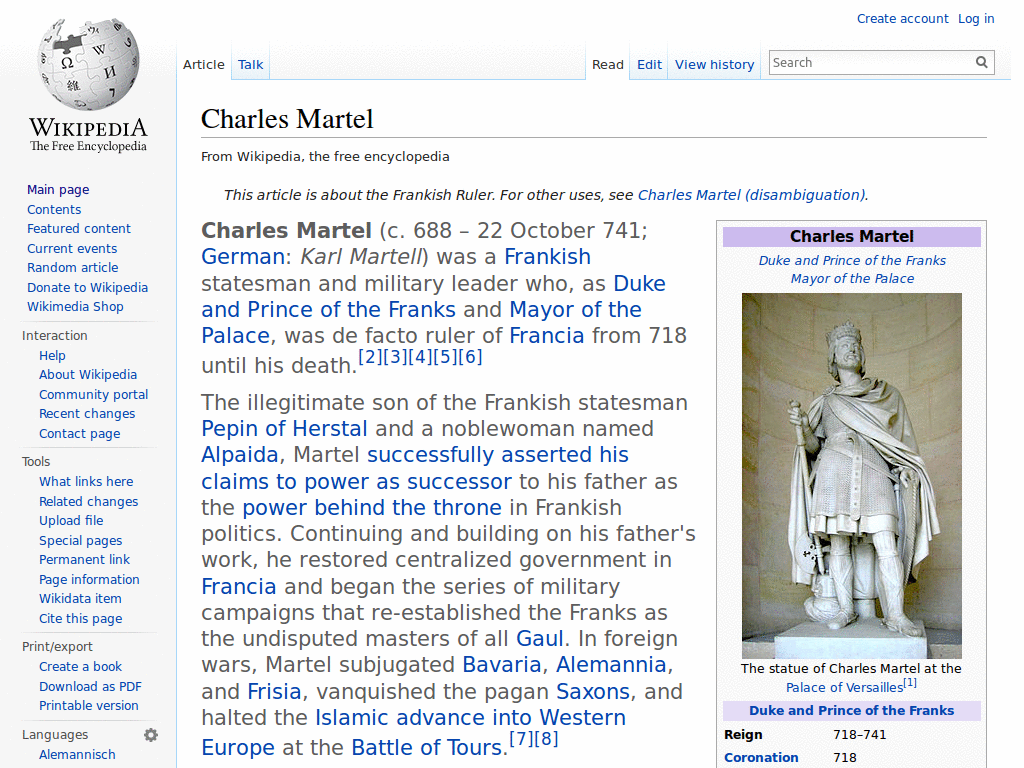View Recent changes link
The image size is (1024, 768).
click(x=87, y=414)
